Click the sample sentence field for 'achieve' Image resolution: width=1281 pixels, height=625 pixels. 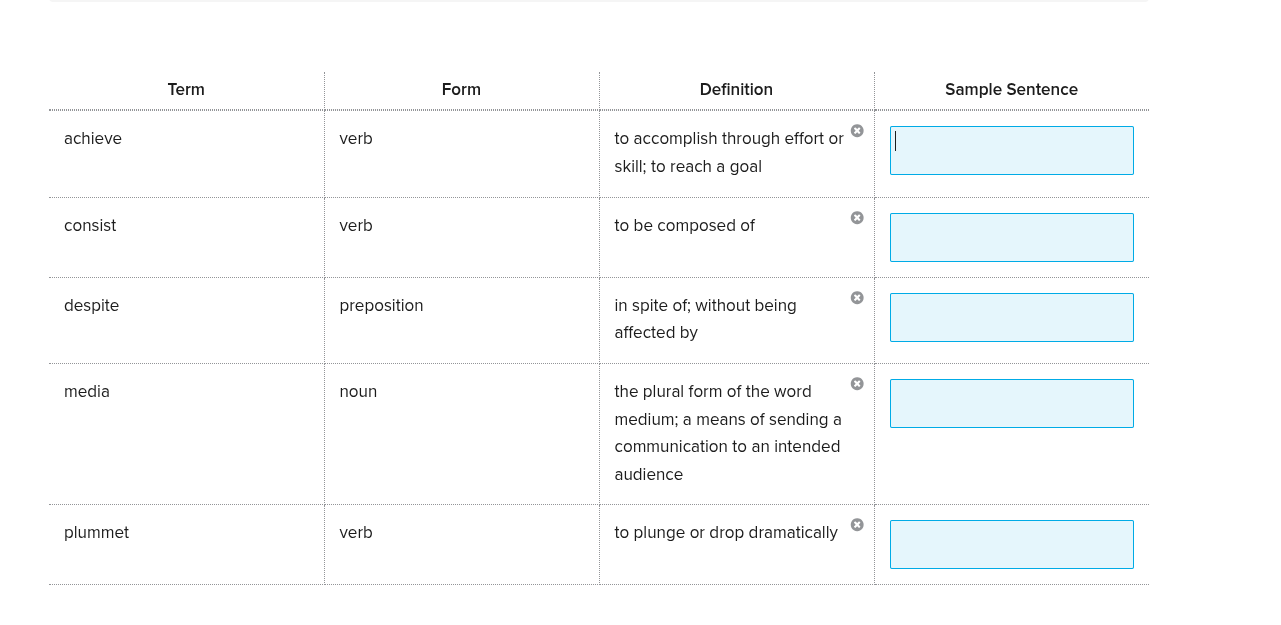tap(1011, 150)
